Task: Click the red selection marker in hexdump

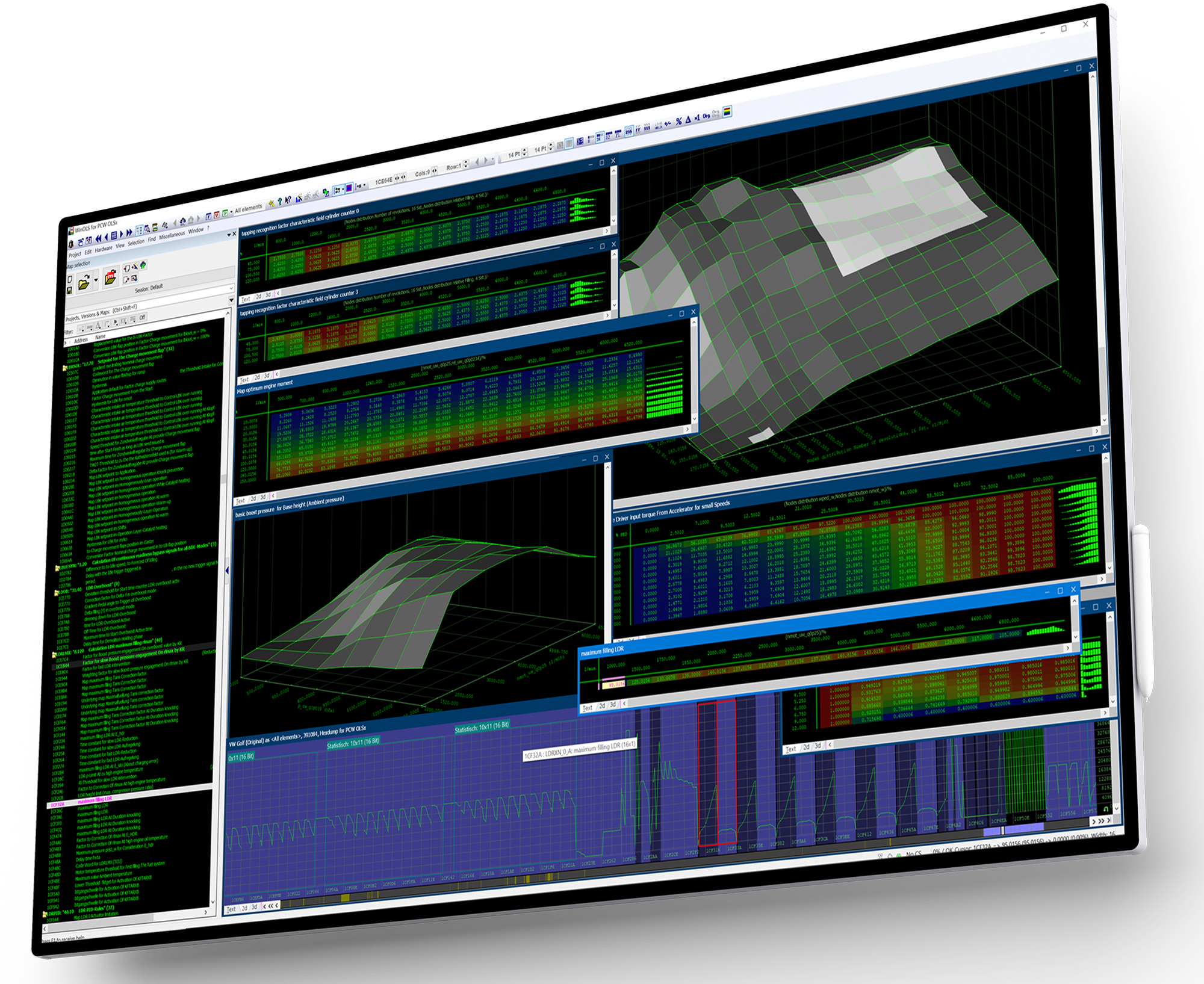Action: point(716,773)
